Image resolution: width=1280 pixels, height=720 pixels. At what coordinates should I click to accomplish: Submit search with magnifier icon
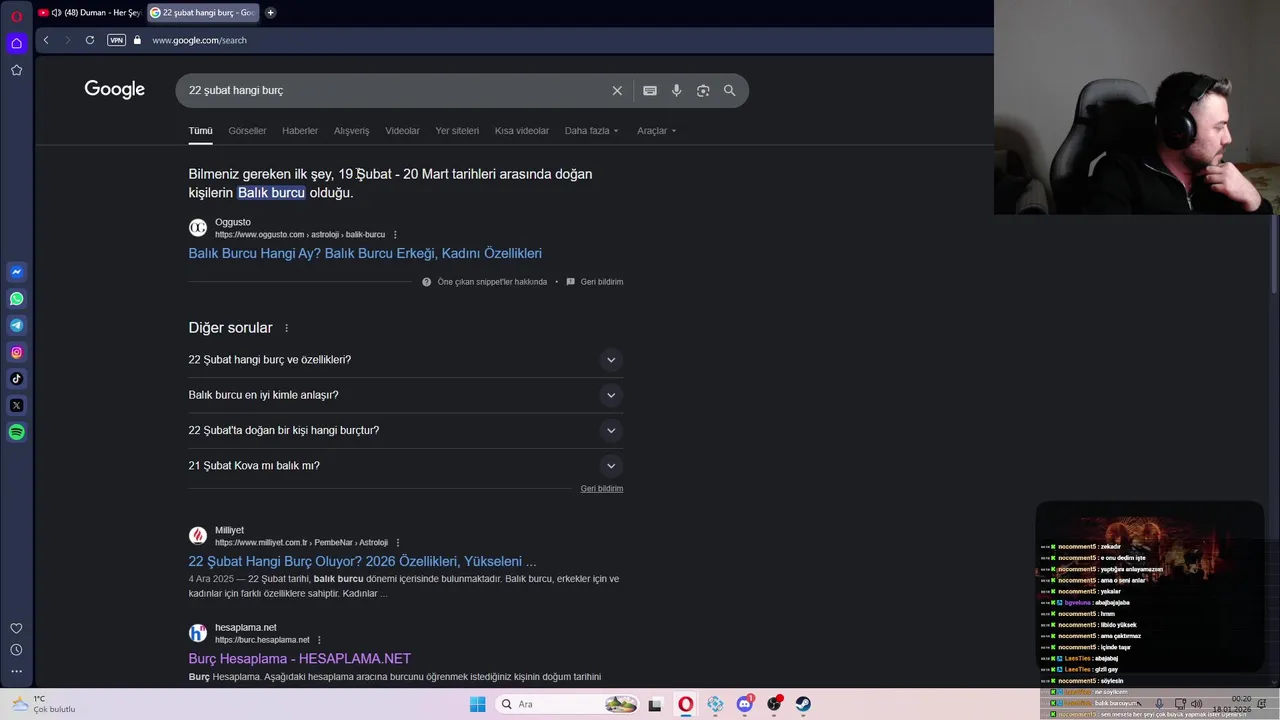pyautogui.click(x=730, y=90)
